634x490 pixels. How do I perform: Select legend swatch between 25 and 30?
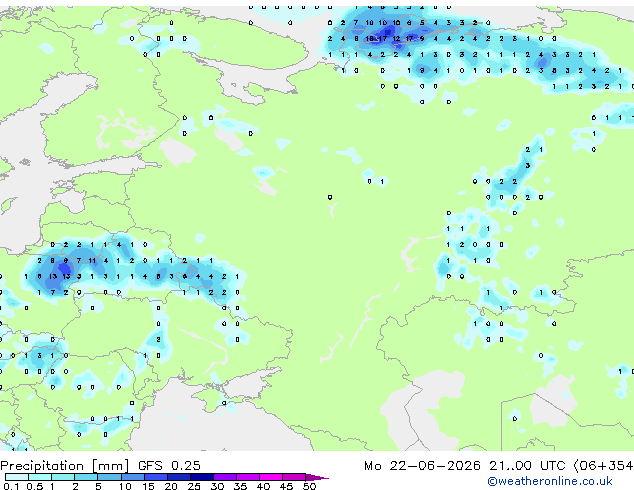pyautogui.click(x=201, y=477)
